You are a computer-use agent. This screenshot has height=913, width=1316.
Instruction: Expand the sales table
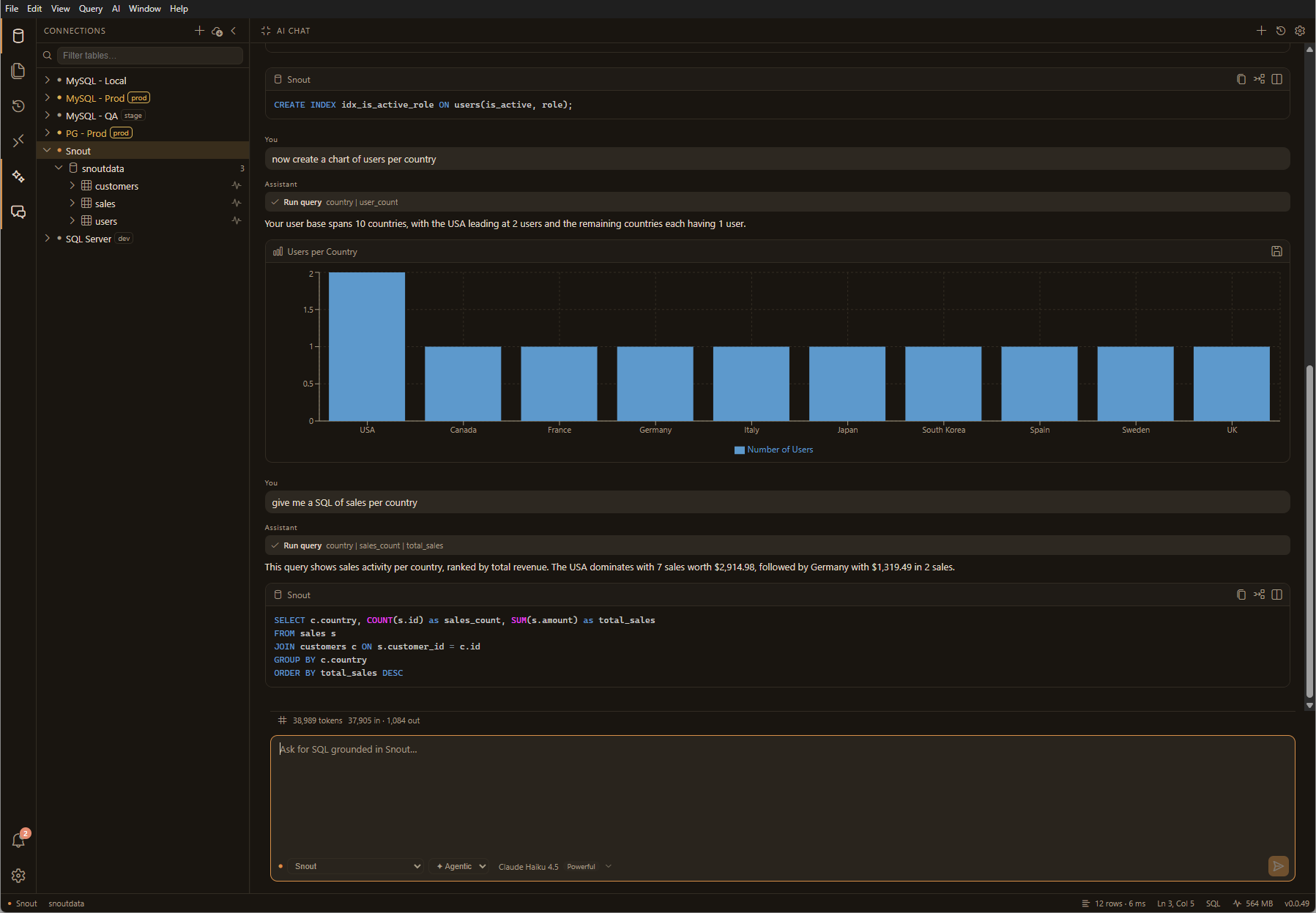click(73, 203)
